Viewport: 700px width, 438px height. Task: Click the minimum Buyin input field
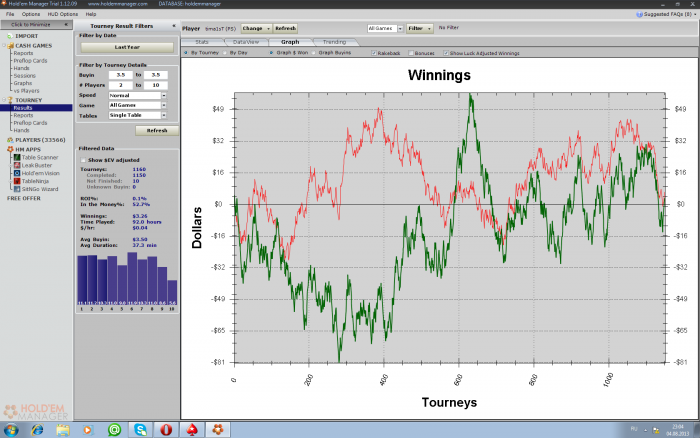[121, 75]
